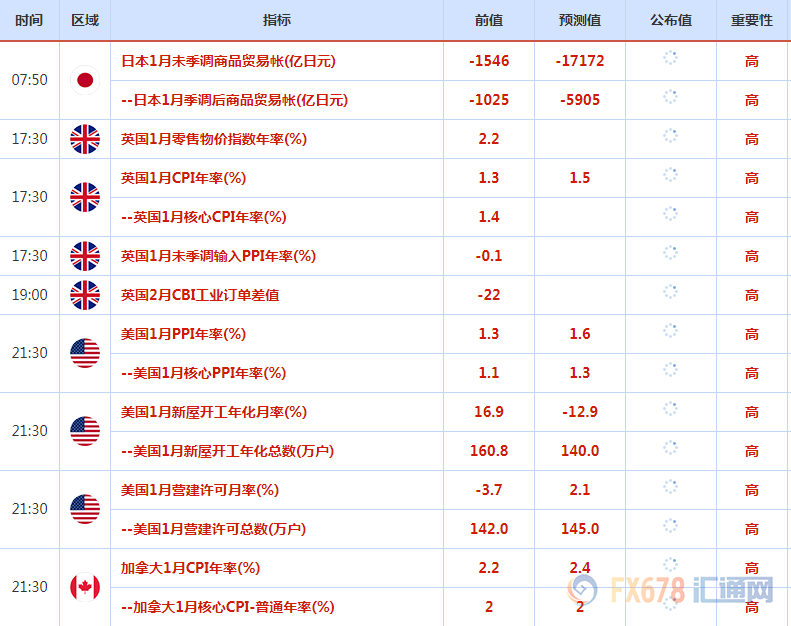Click the UK flag beside 英国1月未季调输入PPI年率
Viewport: 791px width, 626px height.
pos(85,256)
